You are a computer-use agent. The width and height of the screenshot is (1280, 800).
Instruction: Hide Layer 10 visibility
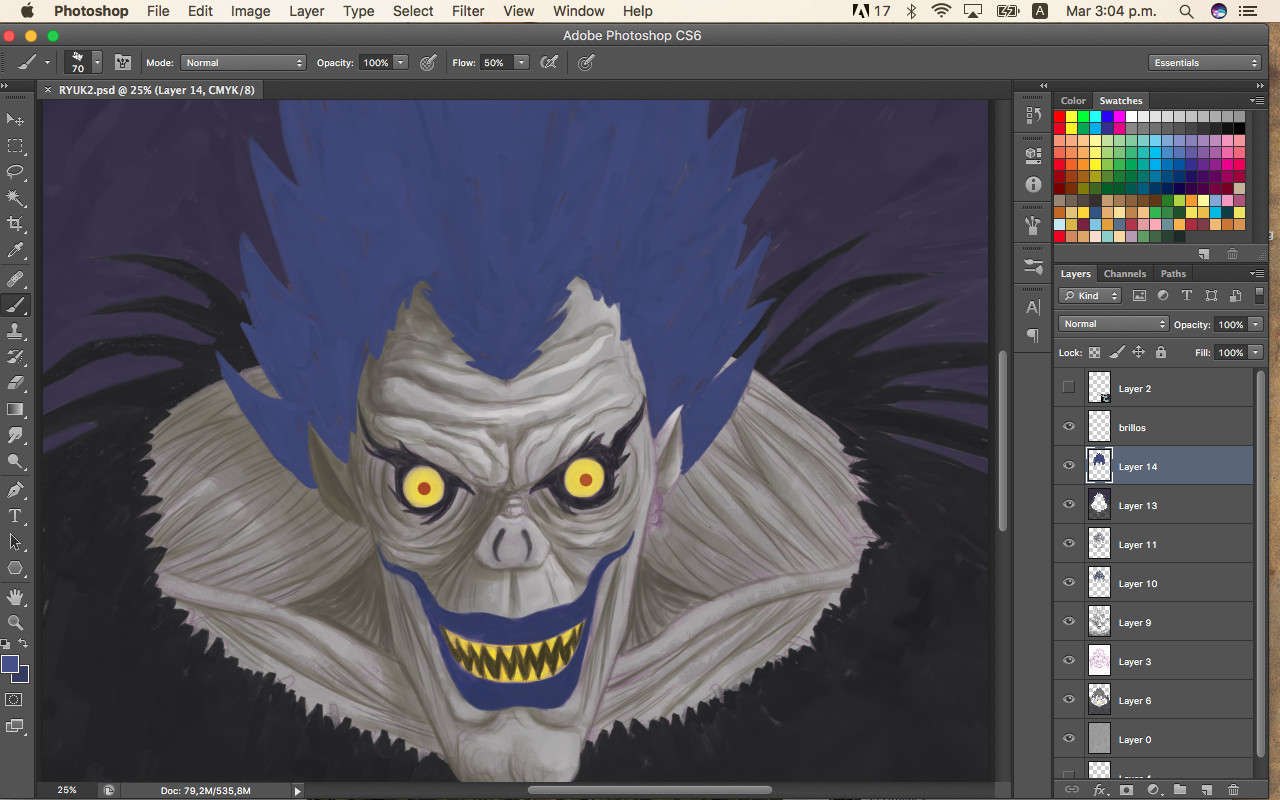1069,583
